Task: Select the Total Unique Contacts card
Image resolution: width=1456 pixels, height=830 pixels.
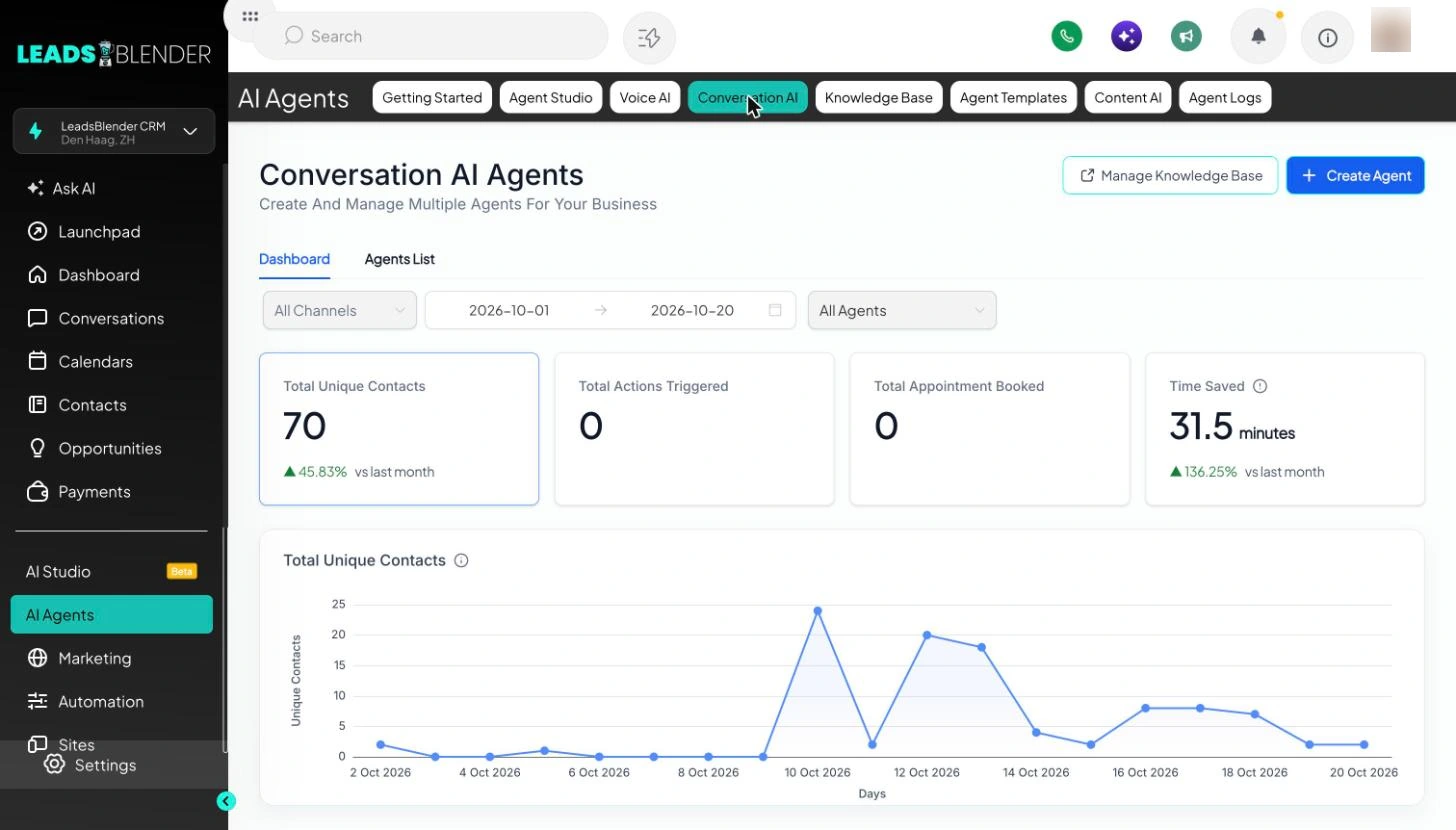Action: 399,429
